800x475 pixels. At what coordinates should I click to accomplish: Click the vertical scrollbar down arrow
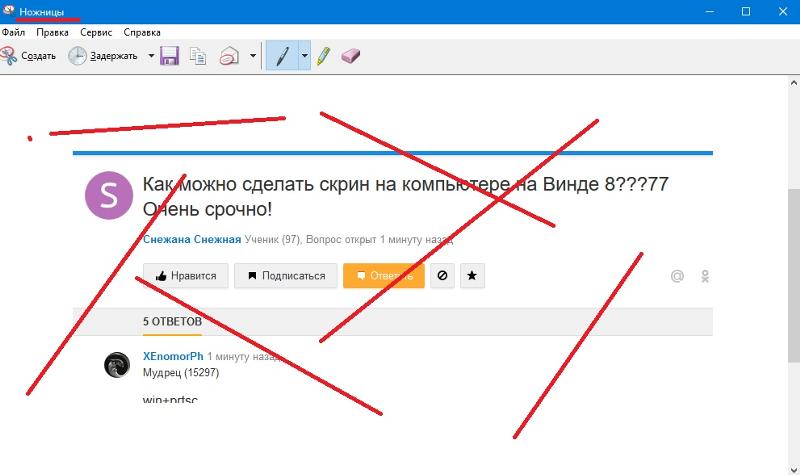(793, 469)
